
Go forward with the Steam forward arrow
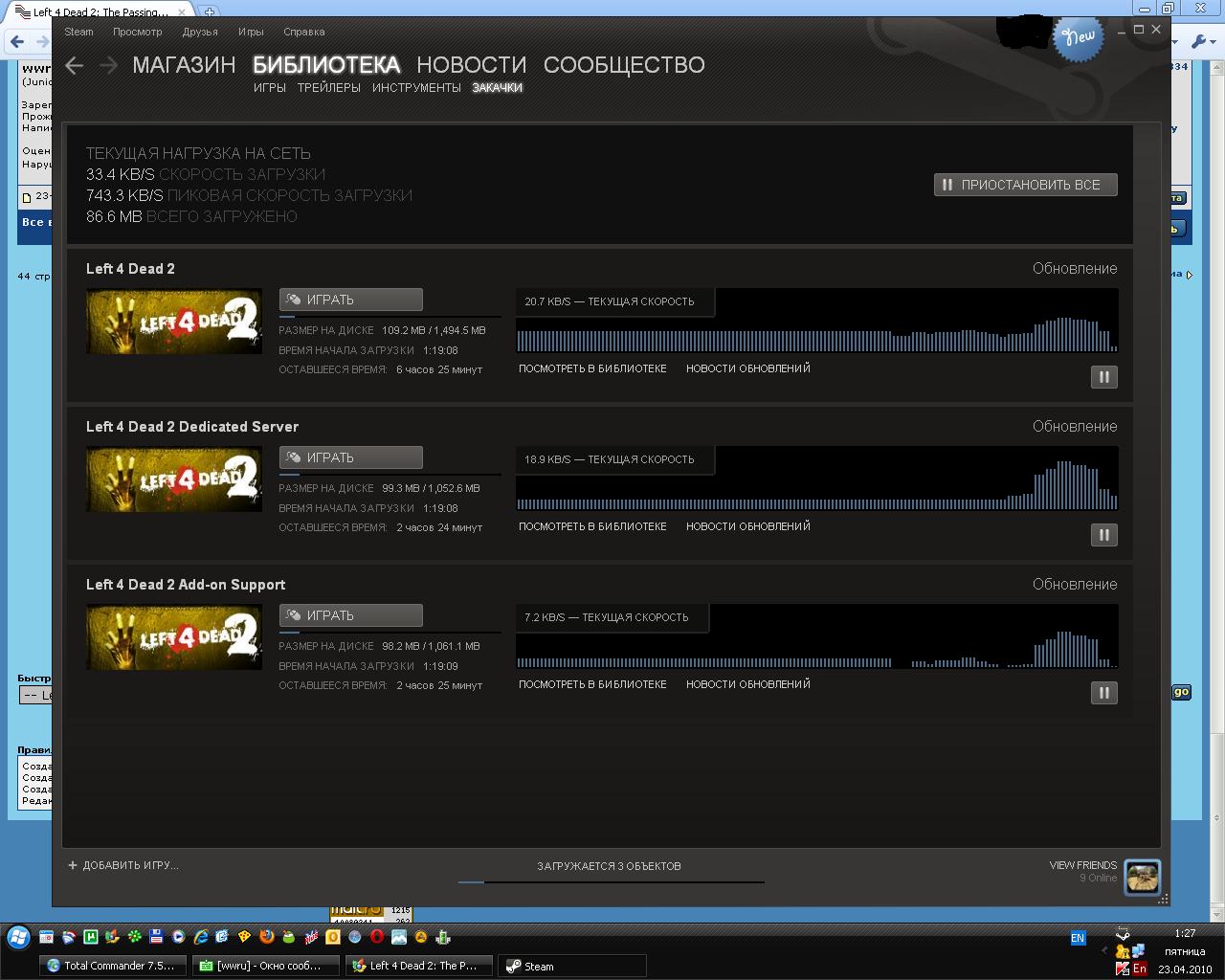click(x=108, y=65)
